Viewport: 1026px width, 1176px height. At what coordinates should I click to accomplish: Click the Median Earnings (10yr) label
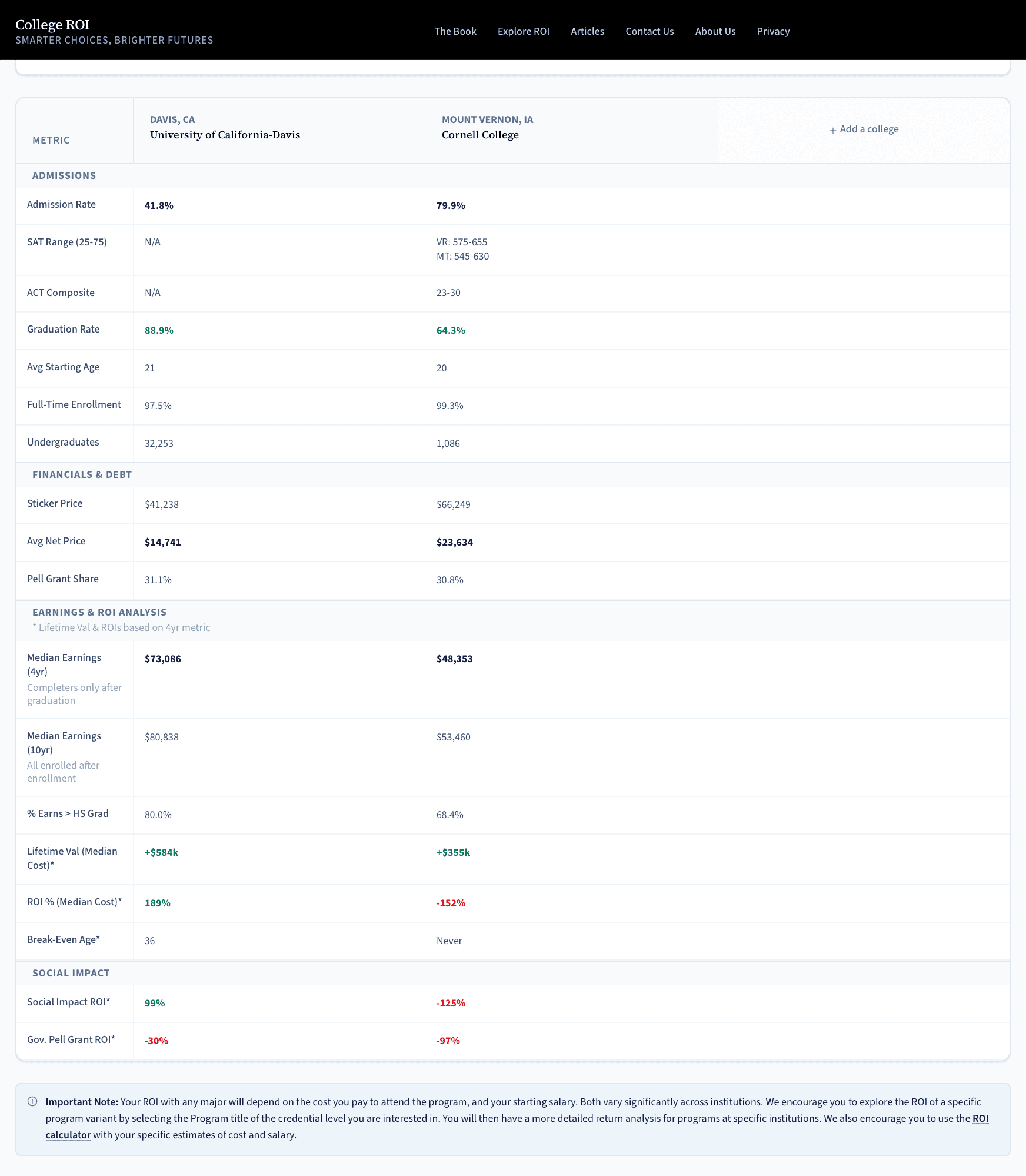64,743
